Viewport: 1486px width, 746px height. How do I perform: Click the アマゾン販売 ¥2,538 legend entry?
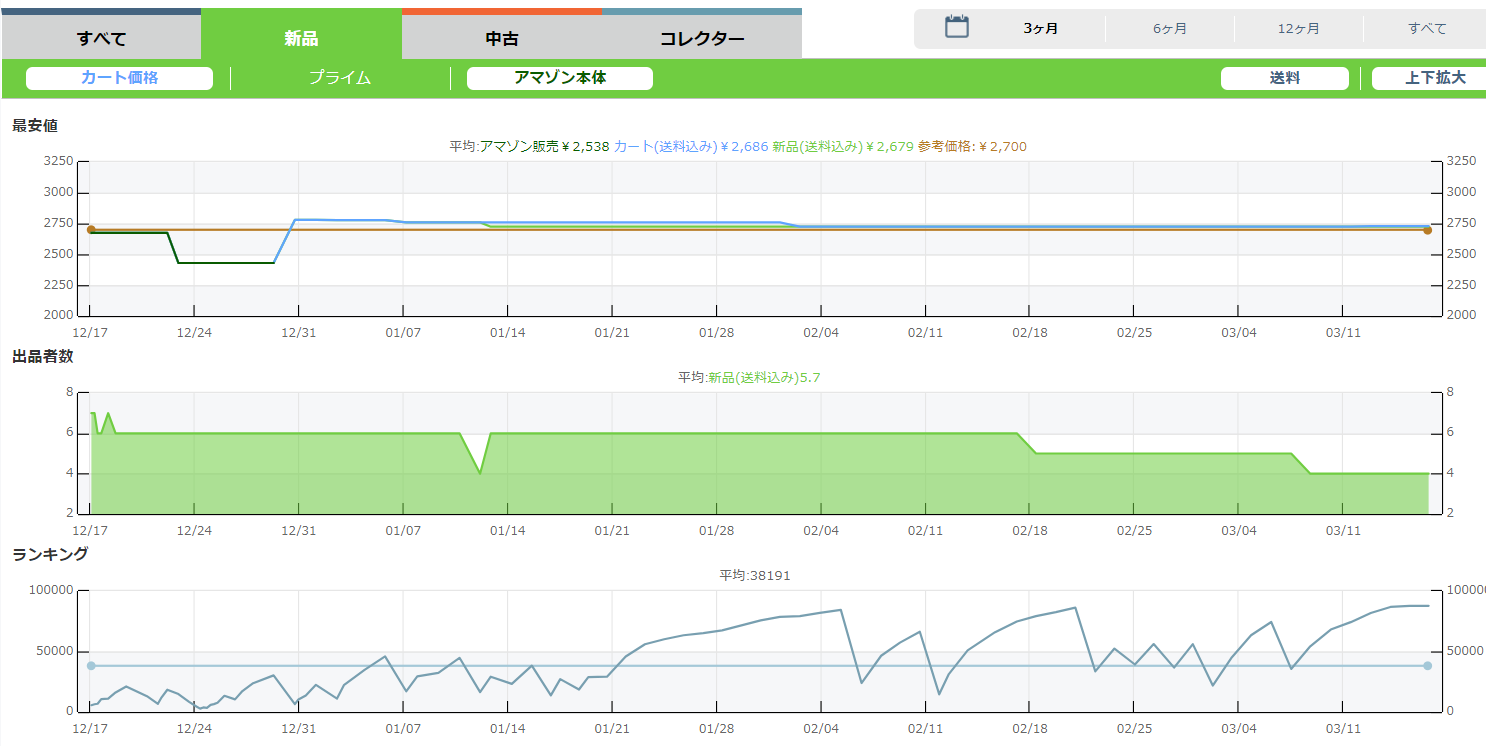[544, 147]
